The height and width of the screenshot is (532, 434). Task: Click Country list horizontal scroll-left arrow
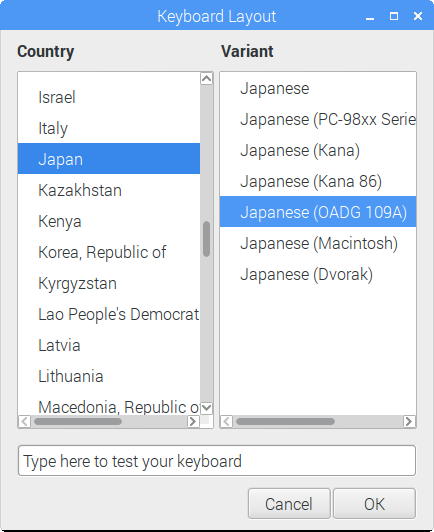coord(24,421)
